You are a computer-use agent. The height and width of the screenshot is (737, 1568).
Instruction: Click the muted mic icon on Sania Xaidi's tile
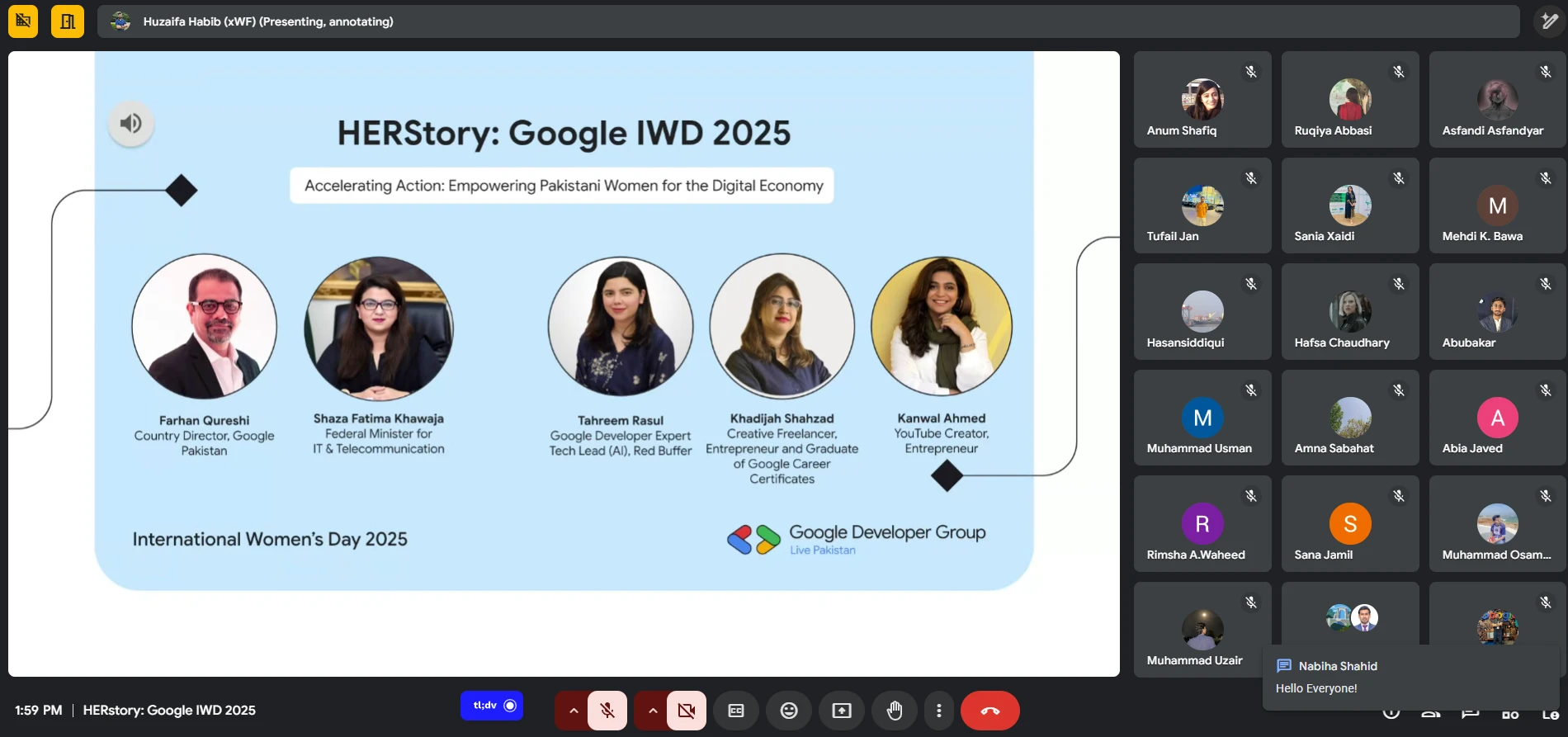pos(1399,178)
